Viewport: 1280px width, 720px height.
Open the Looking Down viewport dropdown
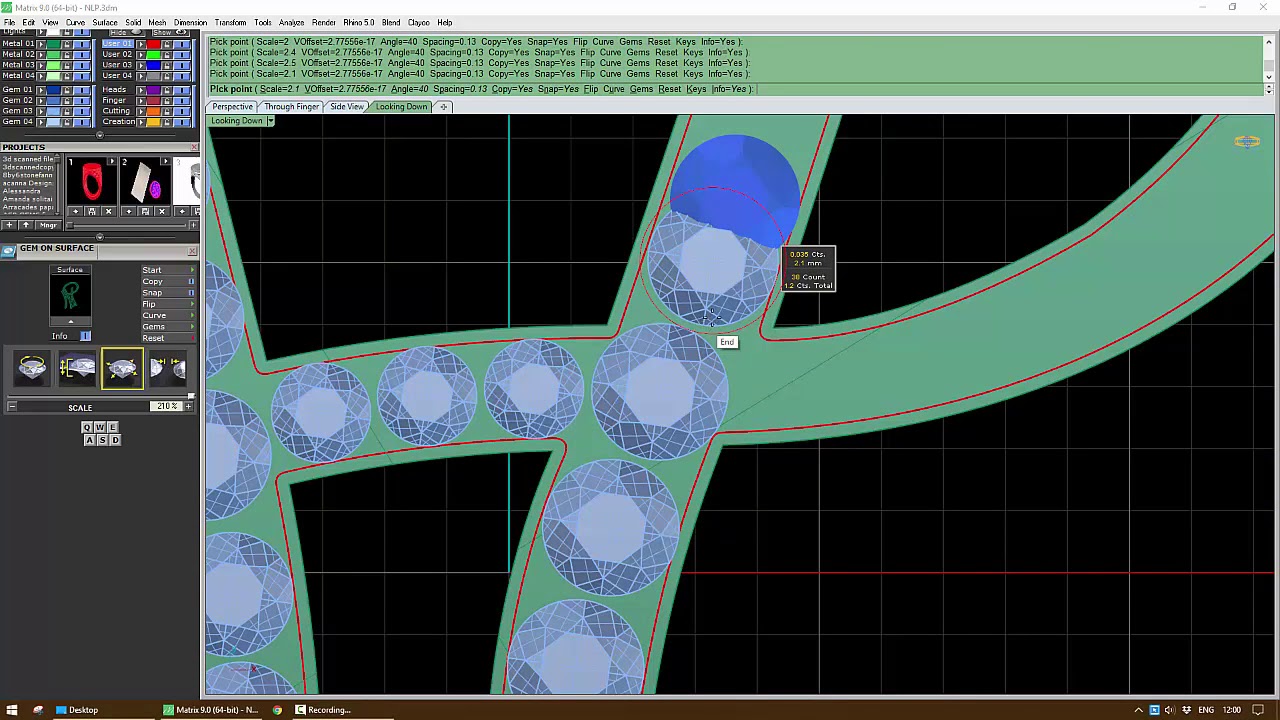click(270, 121)
